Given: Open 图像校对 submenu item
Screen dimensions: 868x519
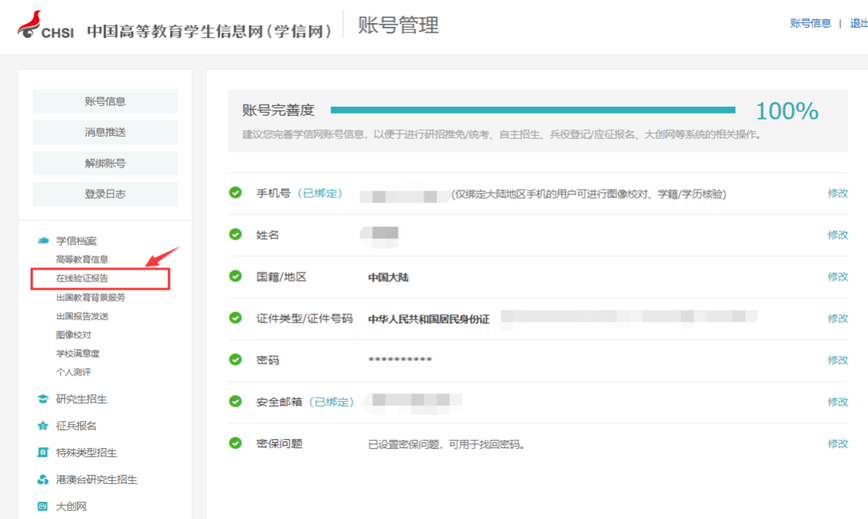Looking at the screenshot, I should point(73,335).
